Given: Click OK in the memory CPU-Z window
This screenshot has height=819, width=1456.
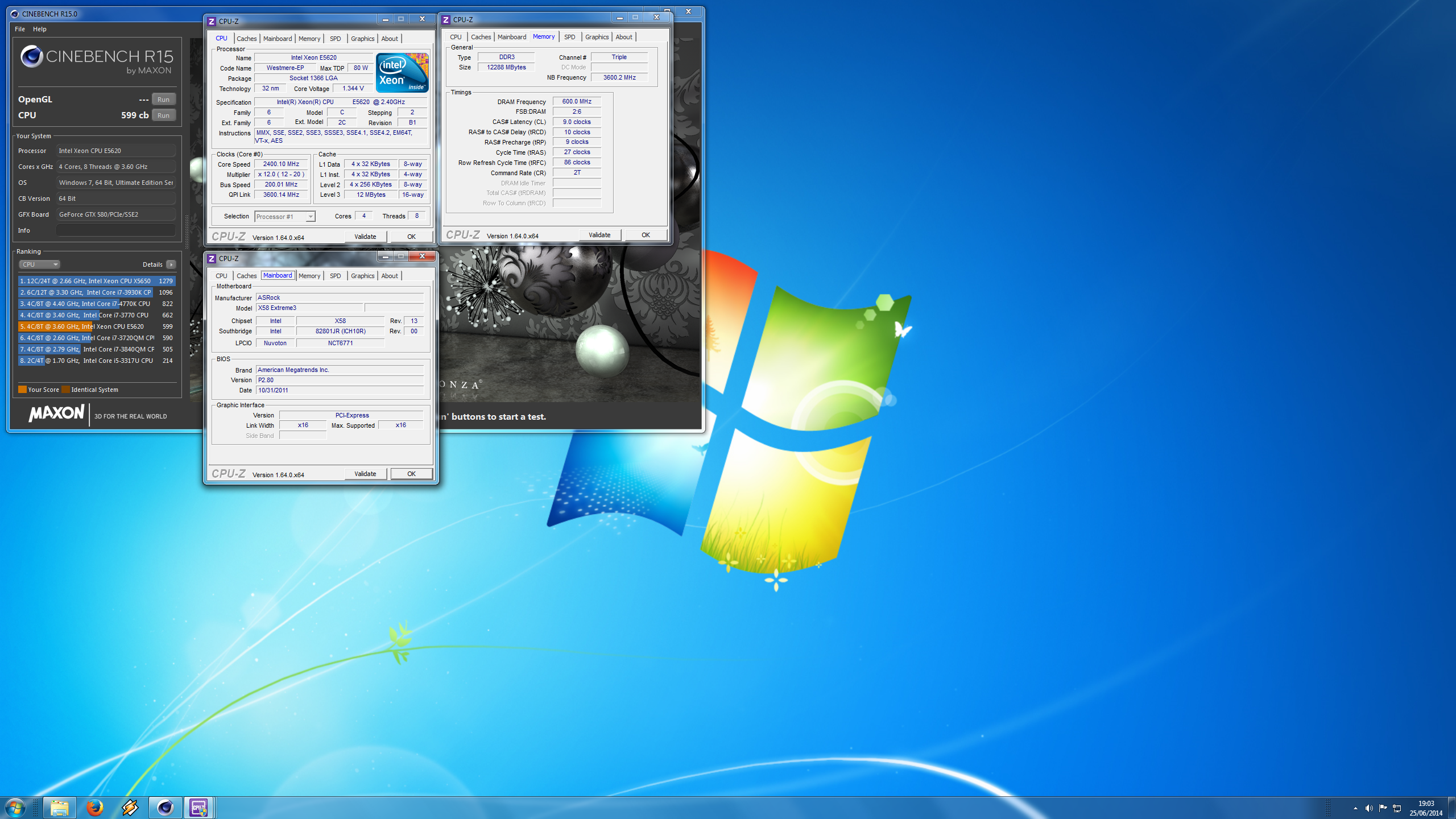Looking at the screenshot, I should (646, 235).
